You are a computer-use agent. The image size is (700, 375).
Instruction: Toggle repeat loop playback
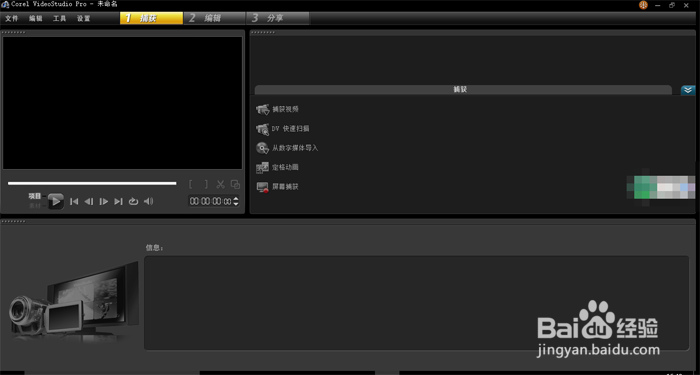click(133, 202)
